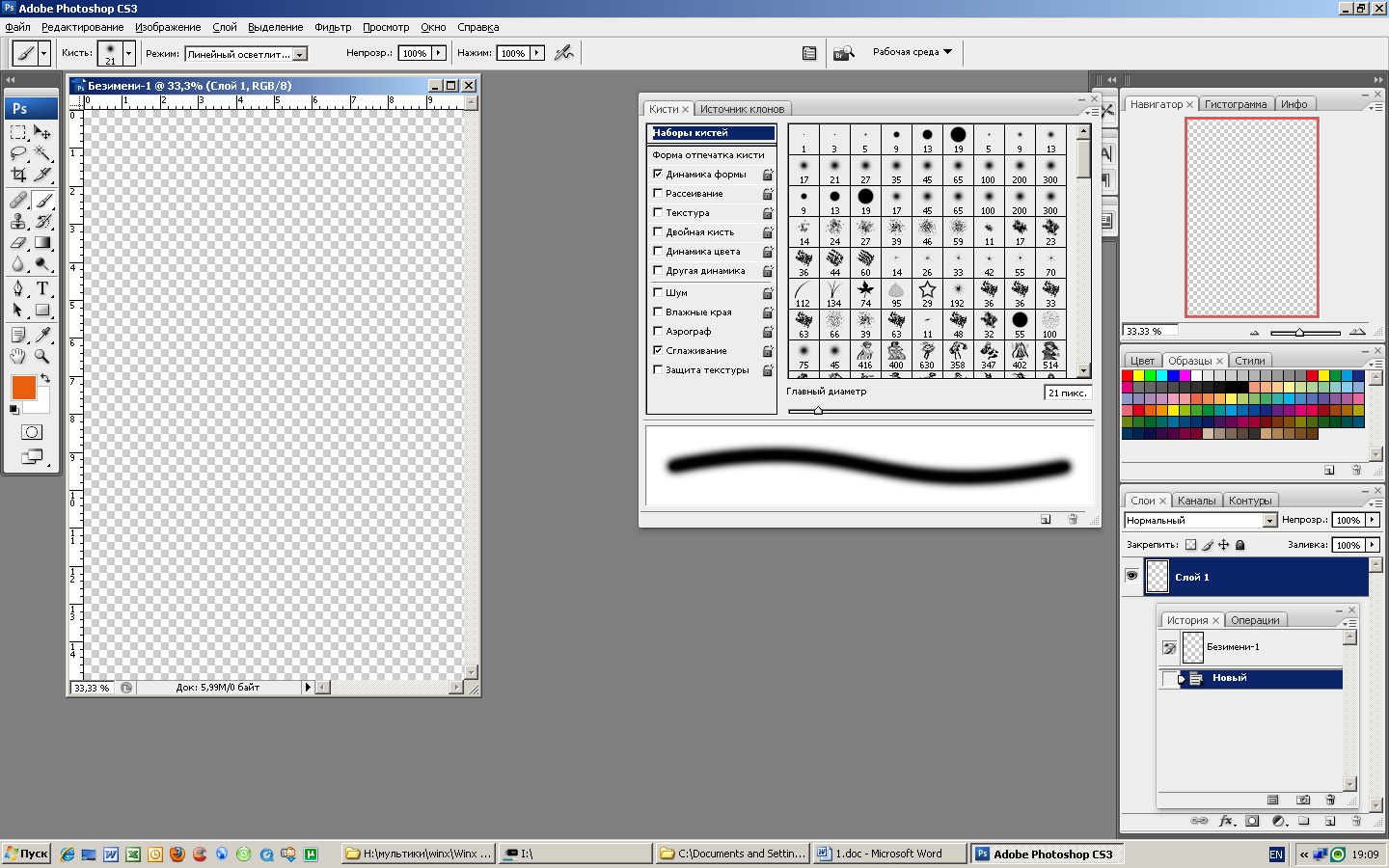Switch to Каналы tab
This screenshot has height=868, width=1389.
click(x=1196, y=501)
